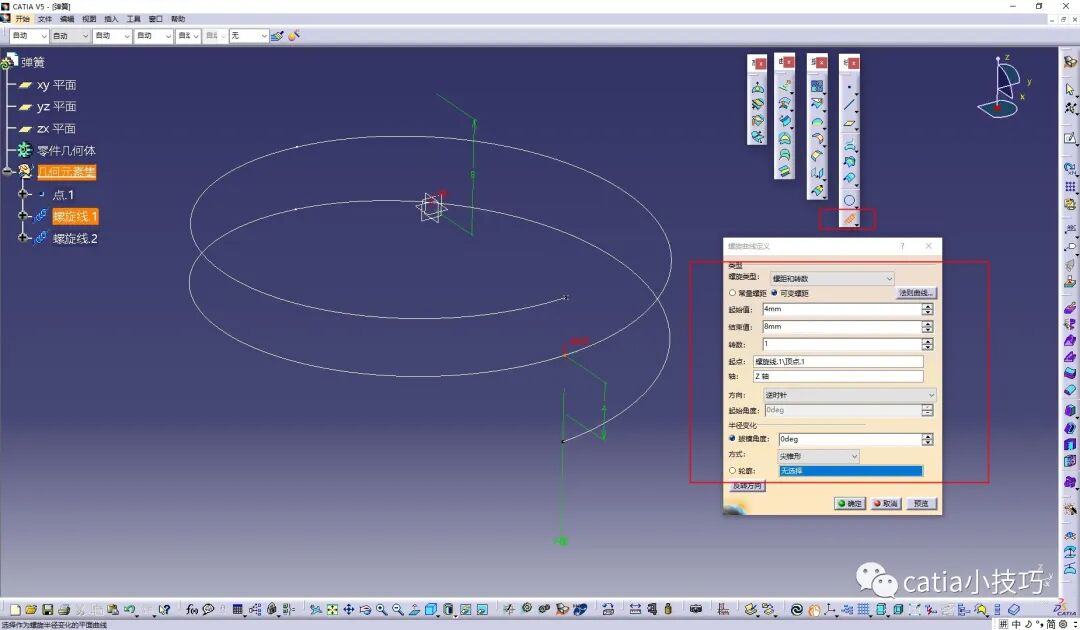Click the Normal View icon
This screenshot has width=1080, height=630.
click(414, 609)
